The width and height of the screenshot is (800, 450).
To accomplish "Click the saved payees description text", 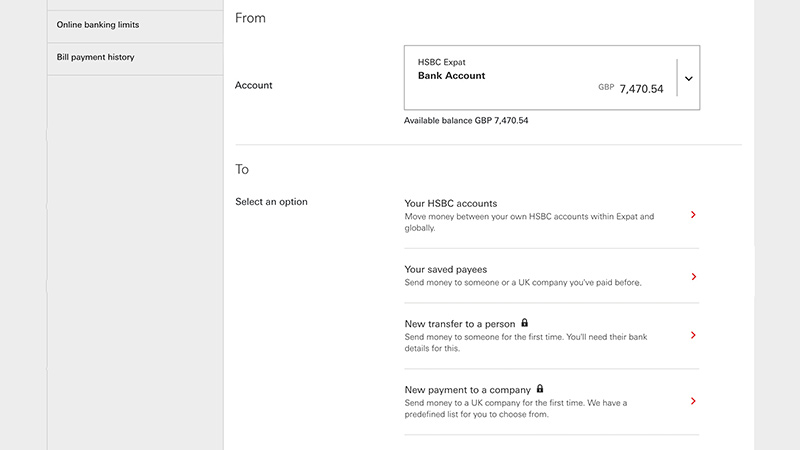I will coord(523,283).
